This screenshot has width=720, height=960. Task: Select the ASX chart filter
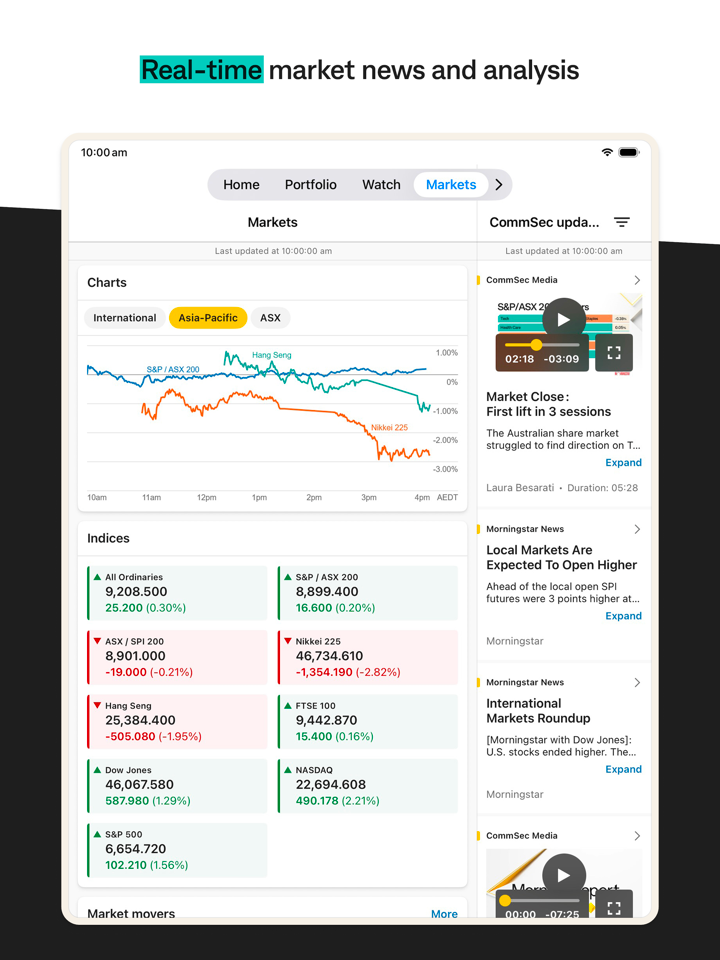click(x=270, y=318)
